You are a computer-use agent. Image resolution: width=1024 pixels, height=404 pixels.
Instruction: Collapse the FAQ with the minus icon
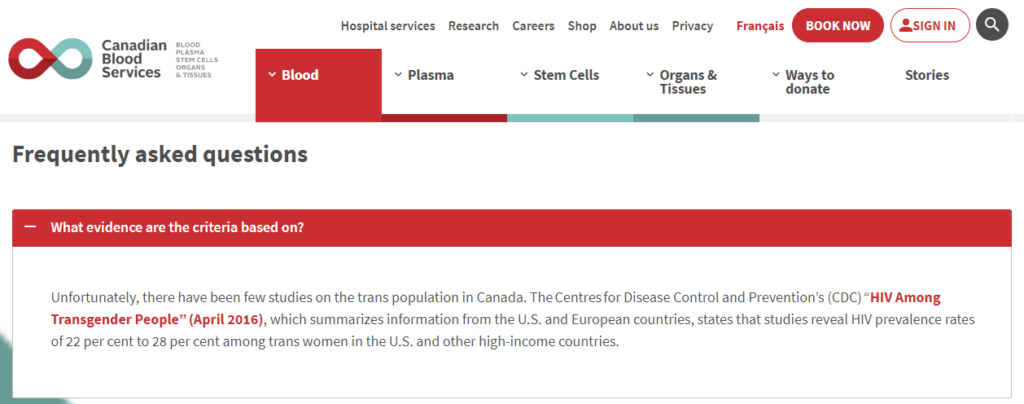pyautogui.click(x=29, y=227)
